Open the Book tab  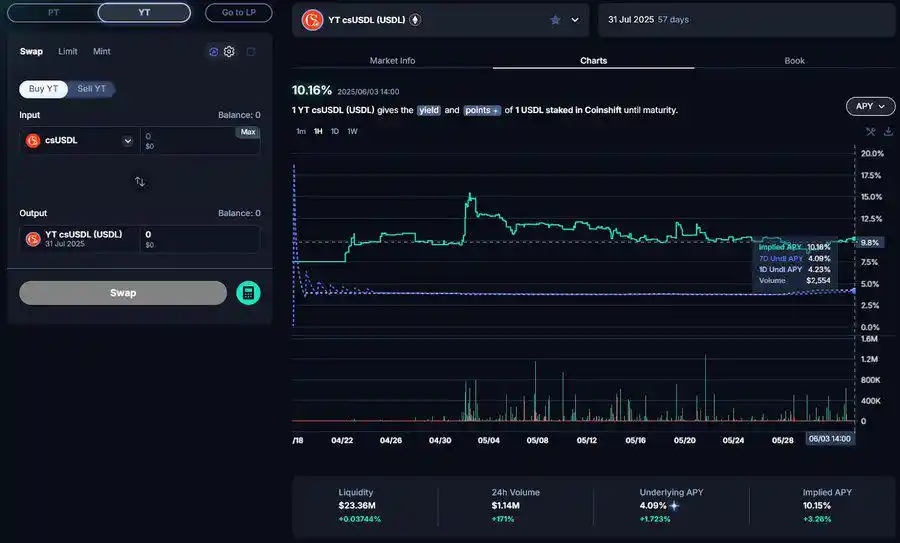pyautogui.click(x=794, y=61)
